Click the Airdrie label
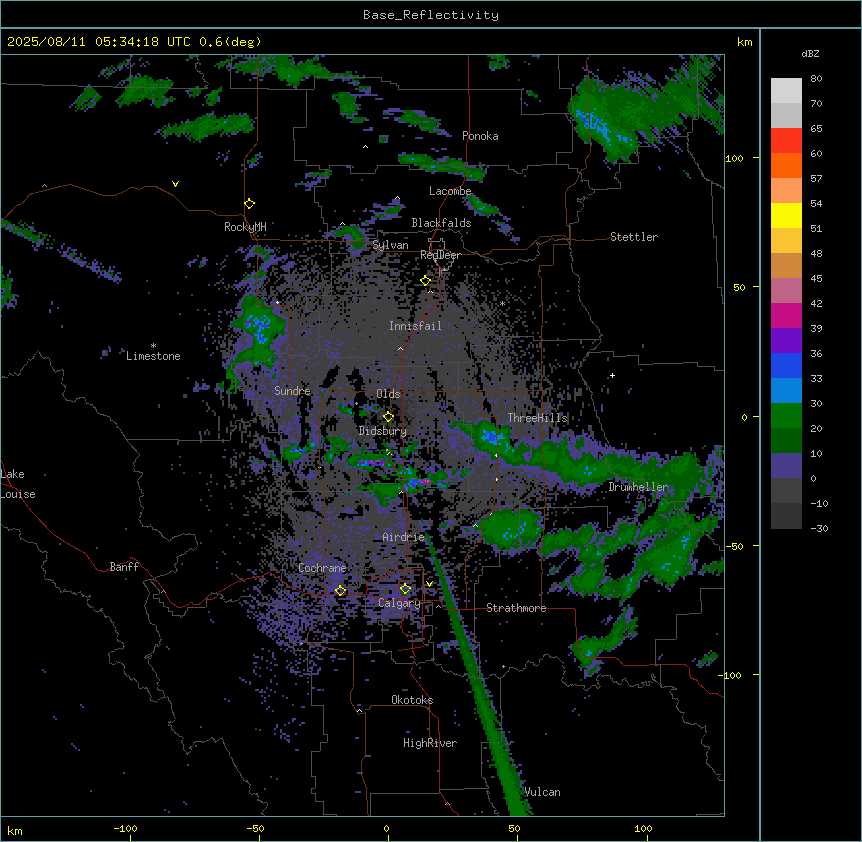The image size is (862, 842). click(x=404, y=537)
